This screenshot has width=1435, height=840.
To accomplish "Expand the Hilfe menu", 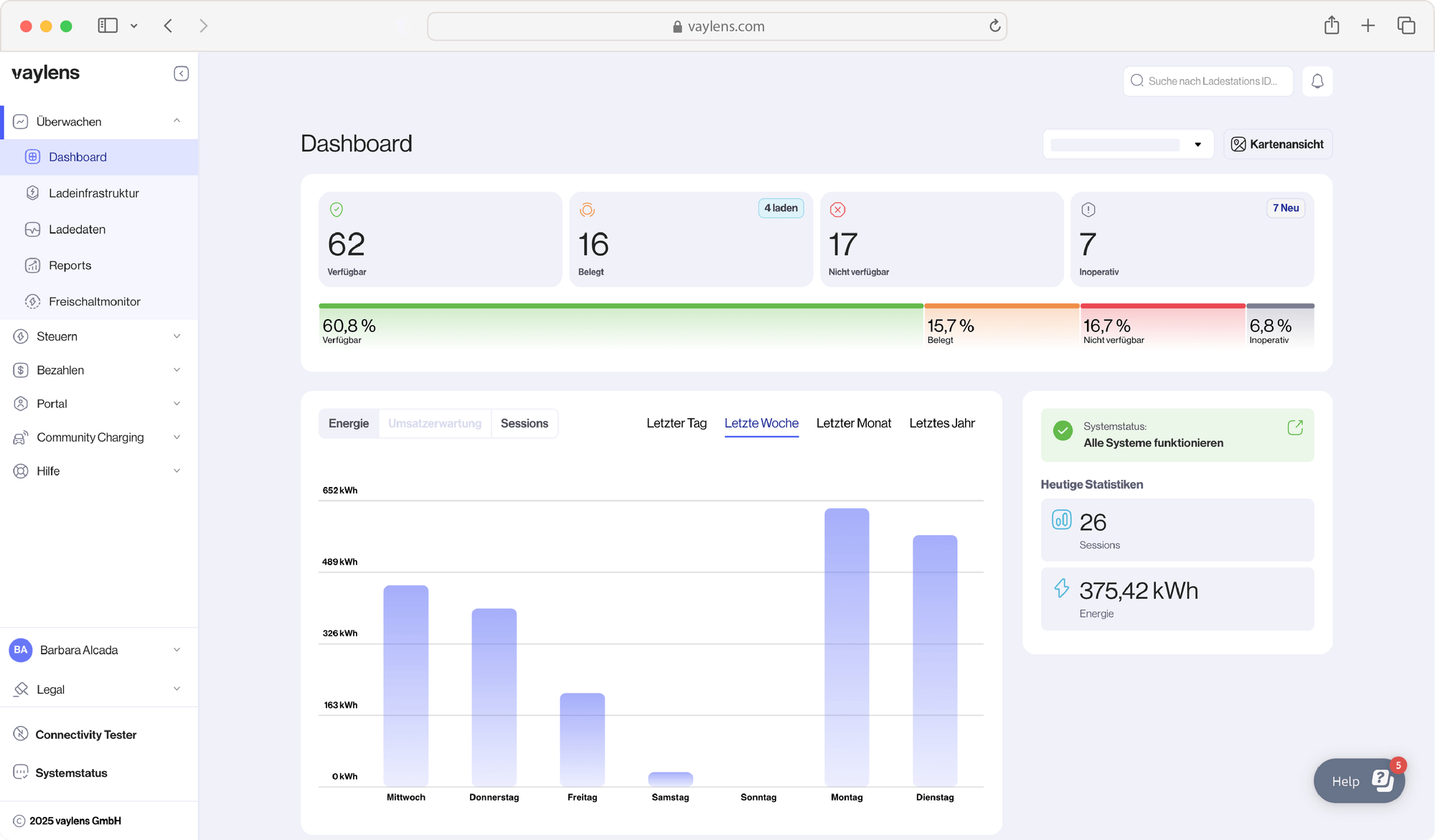I will pyautogui.click(x=177, y=471).
